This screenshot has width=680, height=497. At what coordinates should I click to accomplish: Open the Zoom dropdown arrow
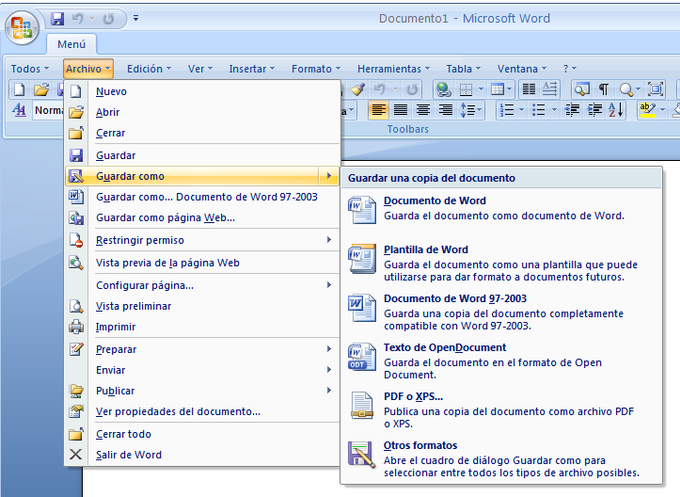[x=638, y=90]
